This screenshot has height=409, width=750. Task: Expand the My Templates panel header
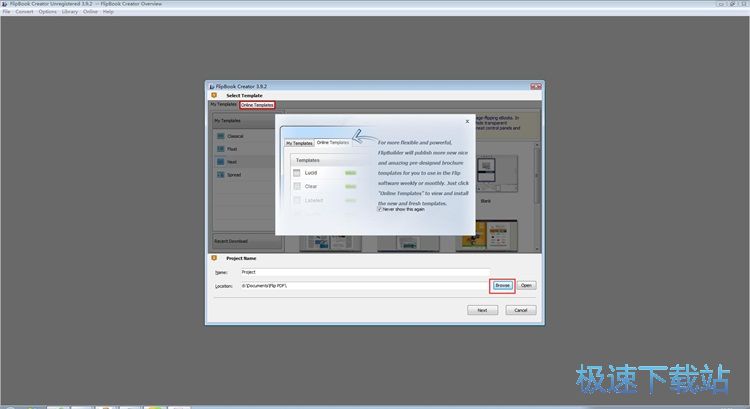click(247, 121)
